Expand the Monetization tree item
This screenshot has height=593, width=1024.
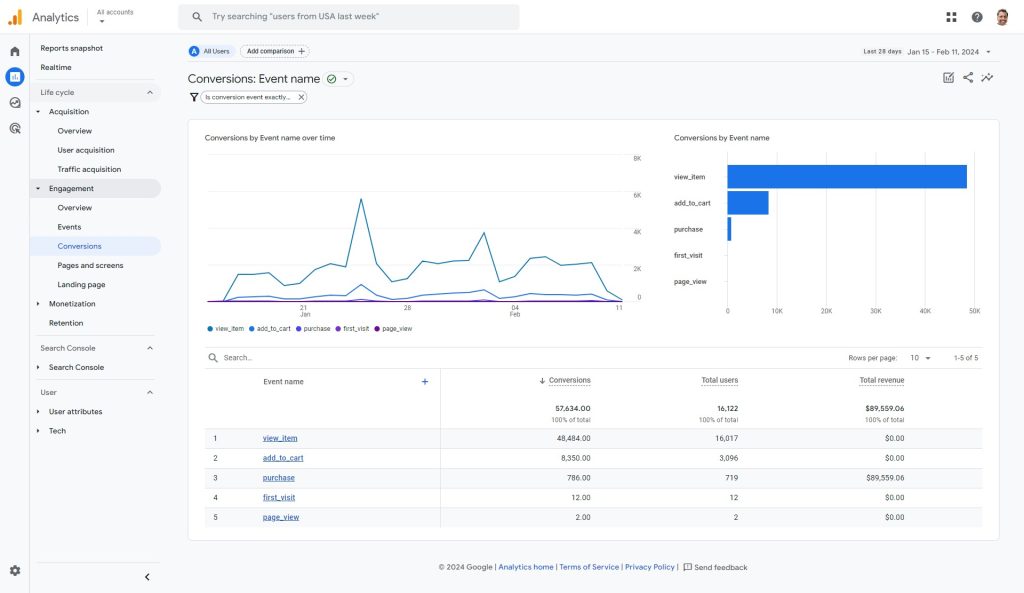[x=38, y=304]
